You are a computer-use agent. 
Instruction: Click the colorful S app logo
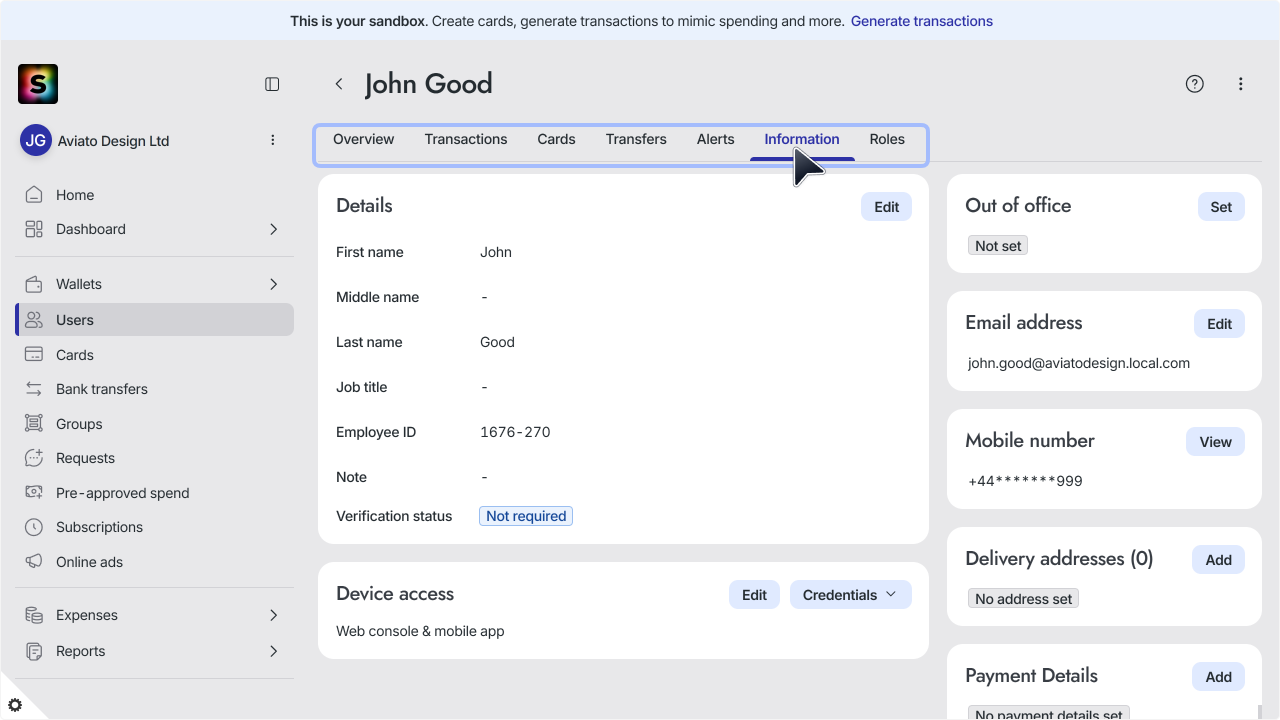38,84
